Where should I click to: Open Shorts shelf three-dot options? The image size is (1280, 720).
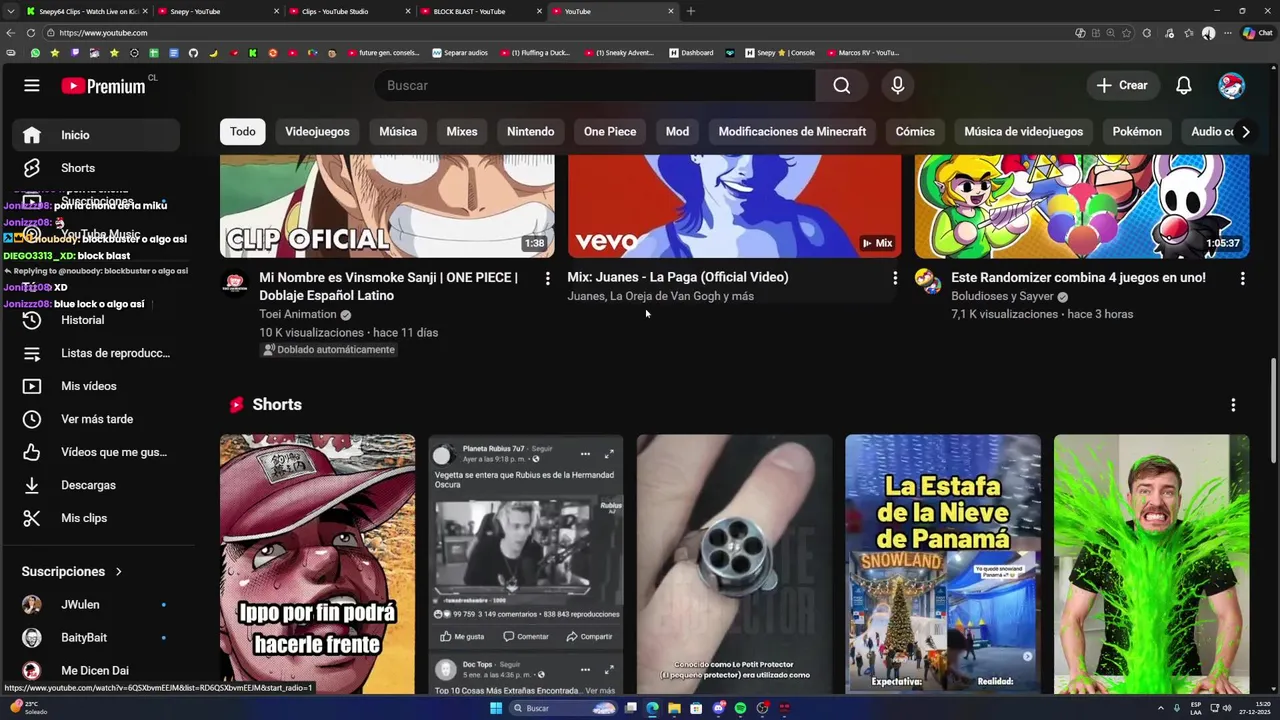click(x=1233, y=405)
